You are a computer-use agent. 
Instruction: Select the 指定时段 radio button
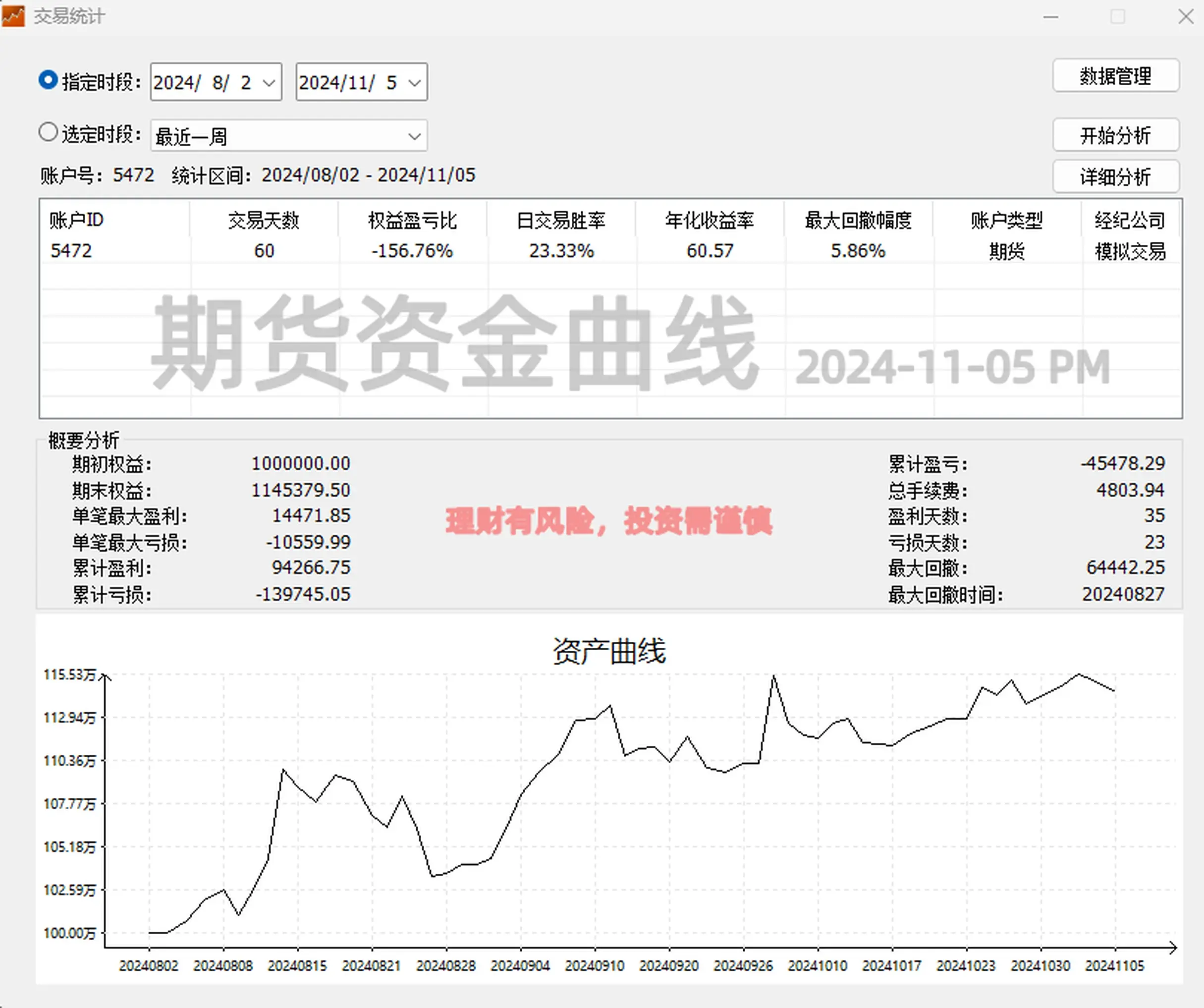tap(48, 81)
